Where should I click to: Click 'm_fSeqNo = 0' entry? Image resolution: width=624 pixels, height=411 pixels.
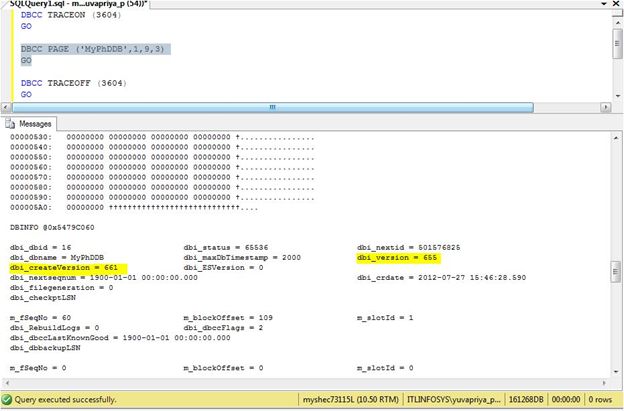pyautogui.click(x=38, y=368)
